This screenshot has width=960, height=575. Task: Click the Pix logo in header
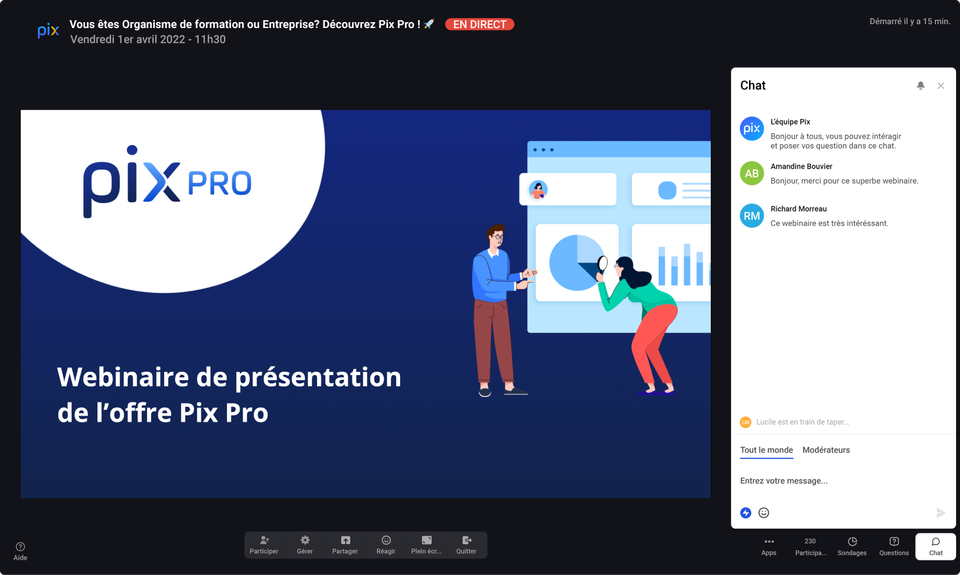point(48,31)
